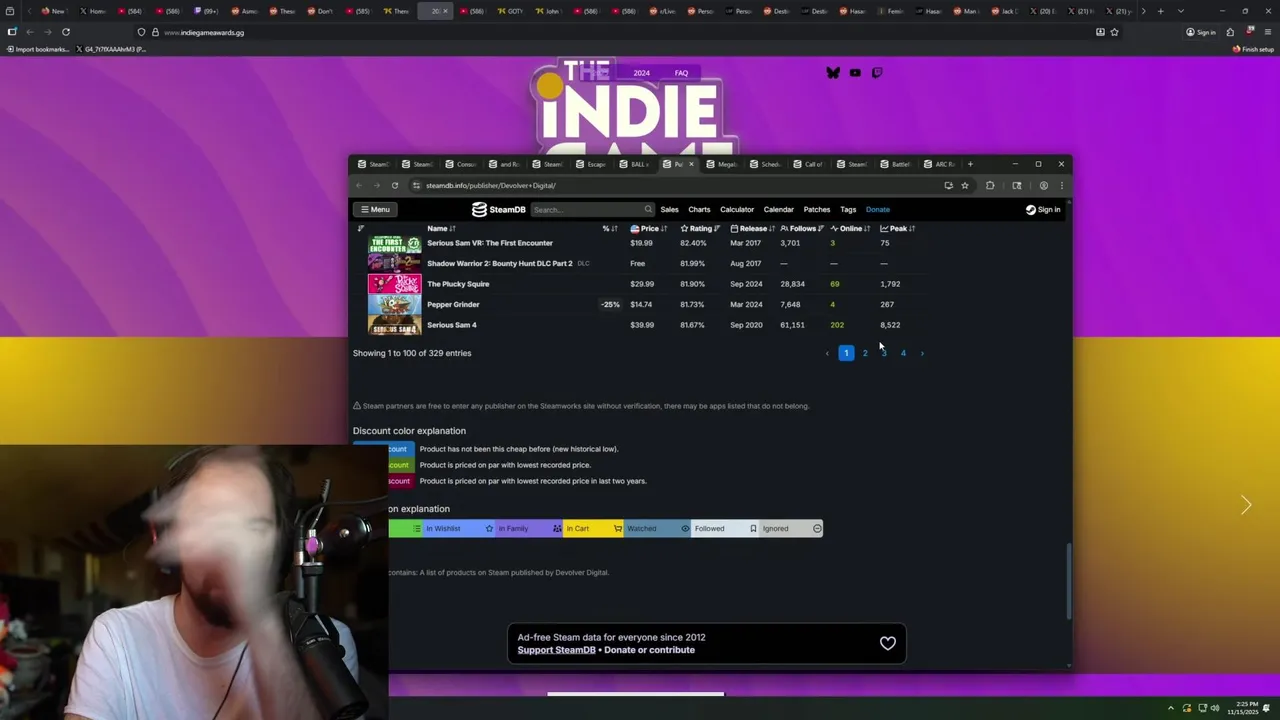The width and height of the screenshot is (1280, 720).
Task: Click the FAQ link on Indie Game Awards
Action: (681, 73)
